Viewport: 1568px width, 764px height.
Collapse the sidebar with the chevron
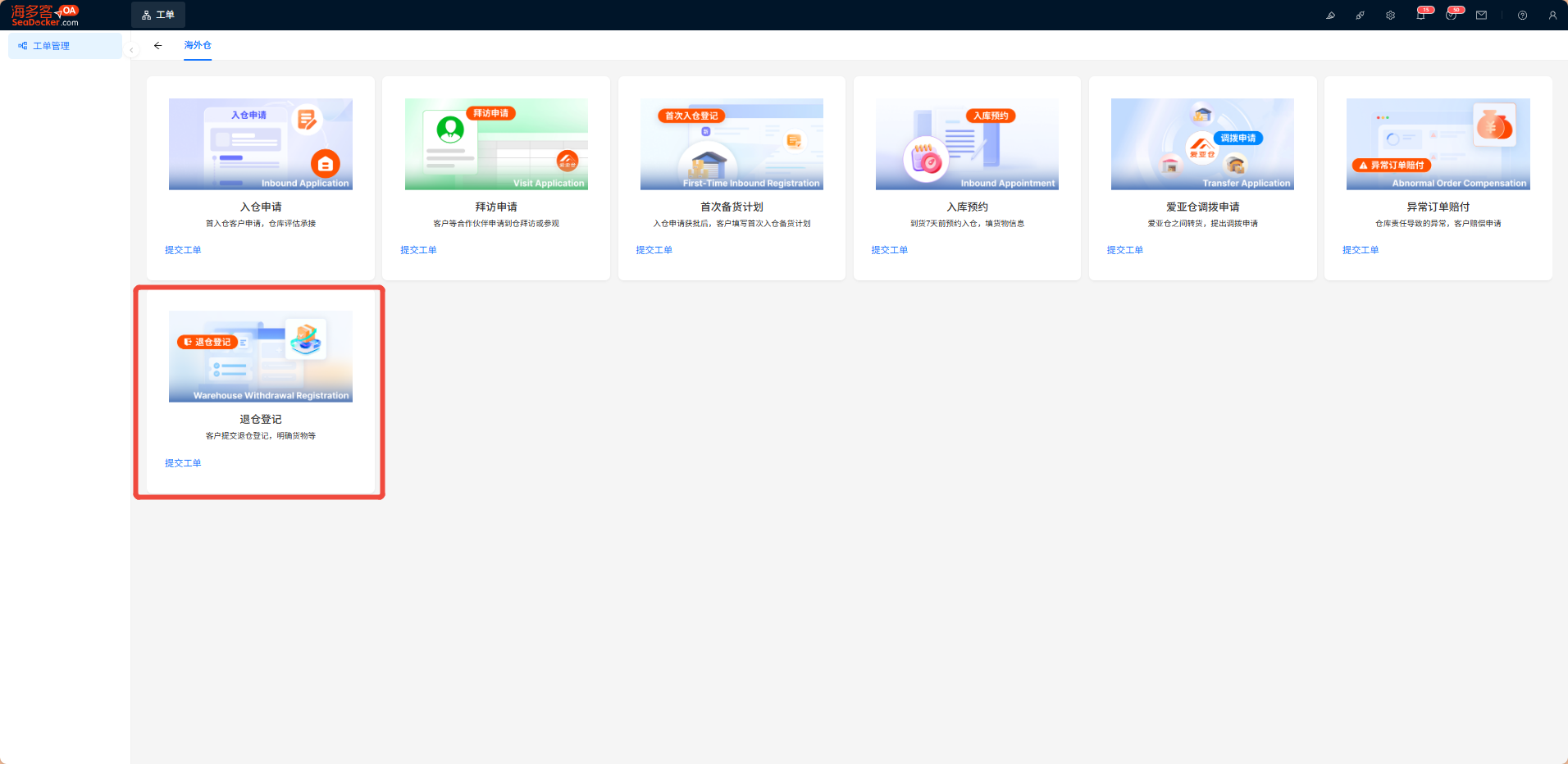pos(131,50)
